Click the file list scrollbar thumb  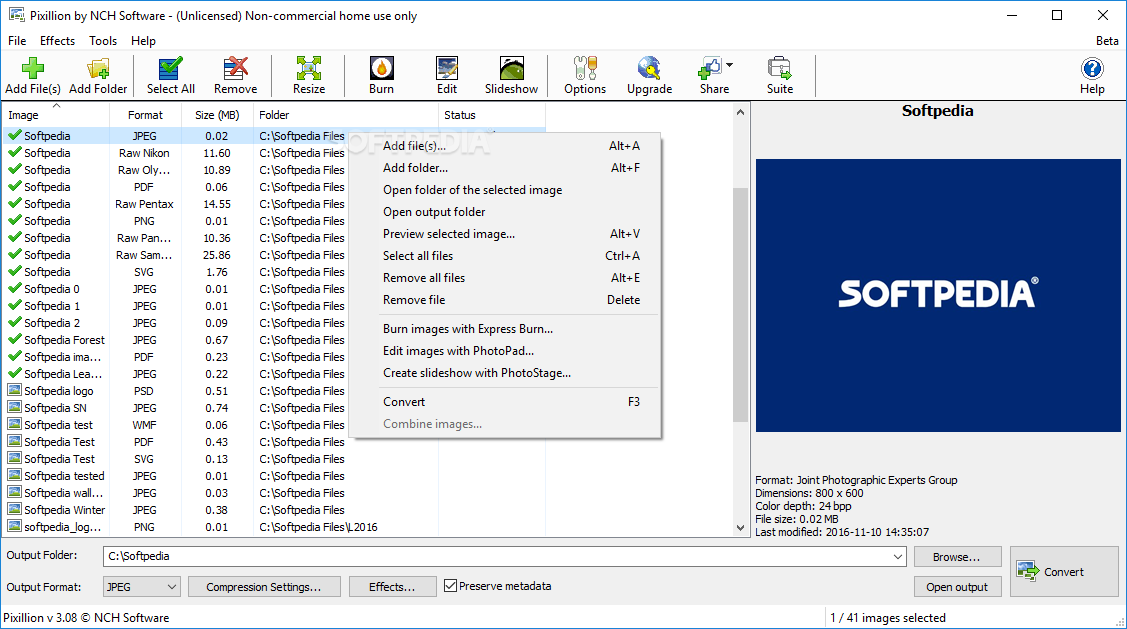click(x=740, y=304)
